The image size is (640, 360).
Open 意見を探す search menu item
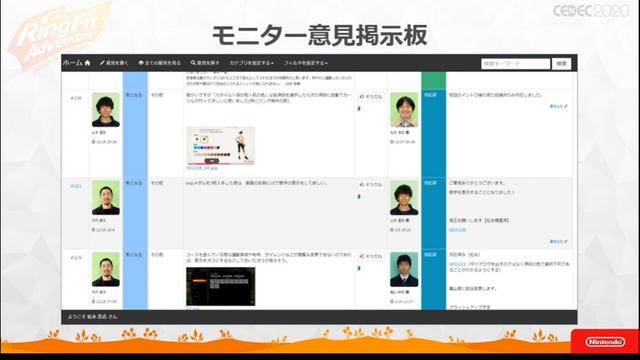[x=205, y=63]
